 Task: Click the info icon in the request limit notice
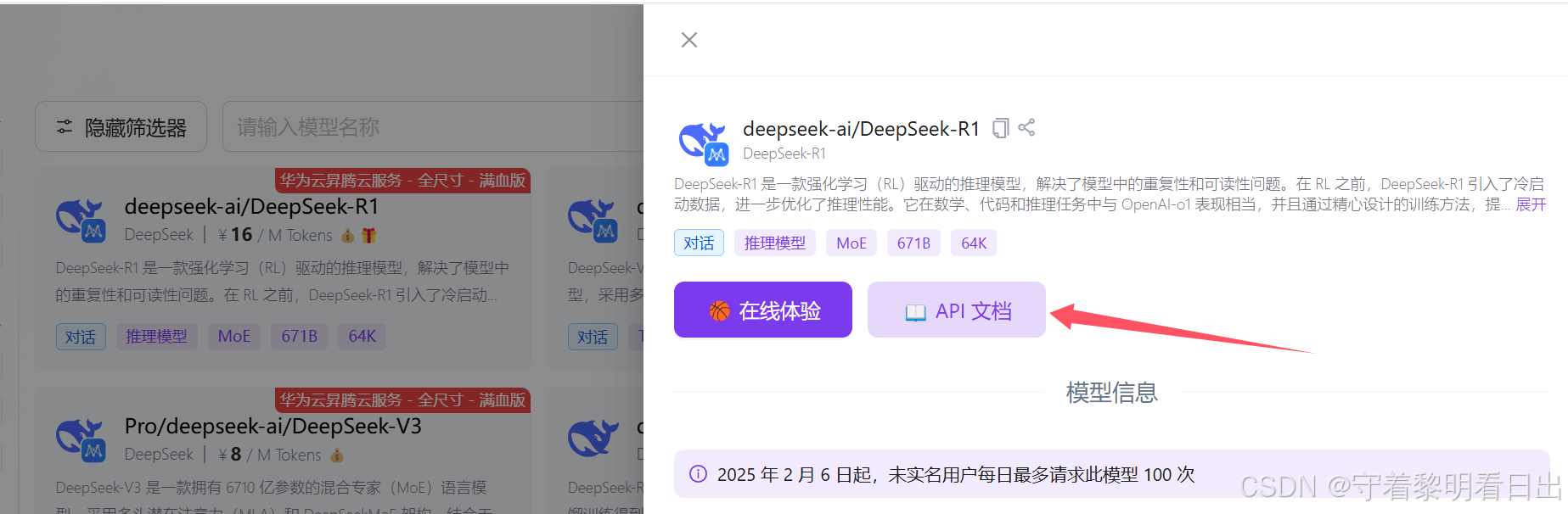tap(698, 473)
